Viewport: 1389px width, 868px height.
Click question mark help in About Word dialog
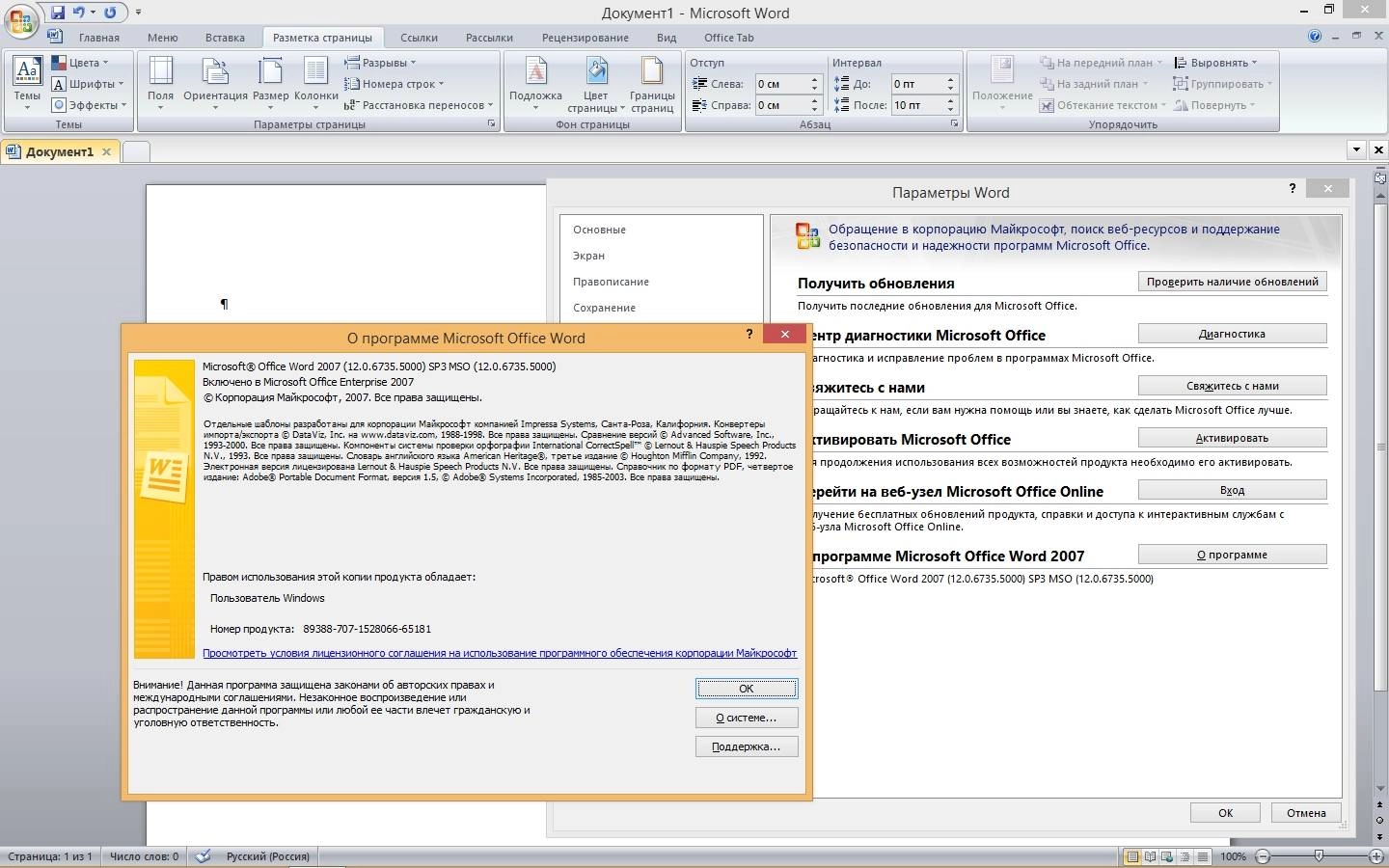(x=749, y=334)
